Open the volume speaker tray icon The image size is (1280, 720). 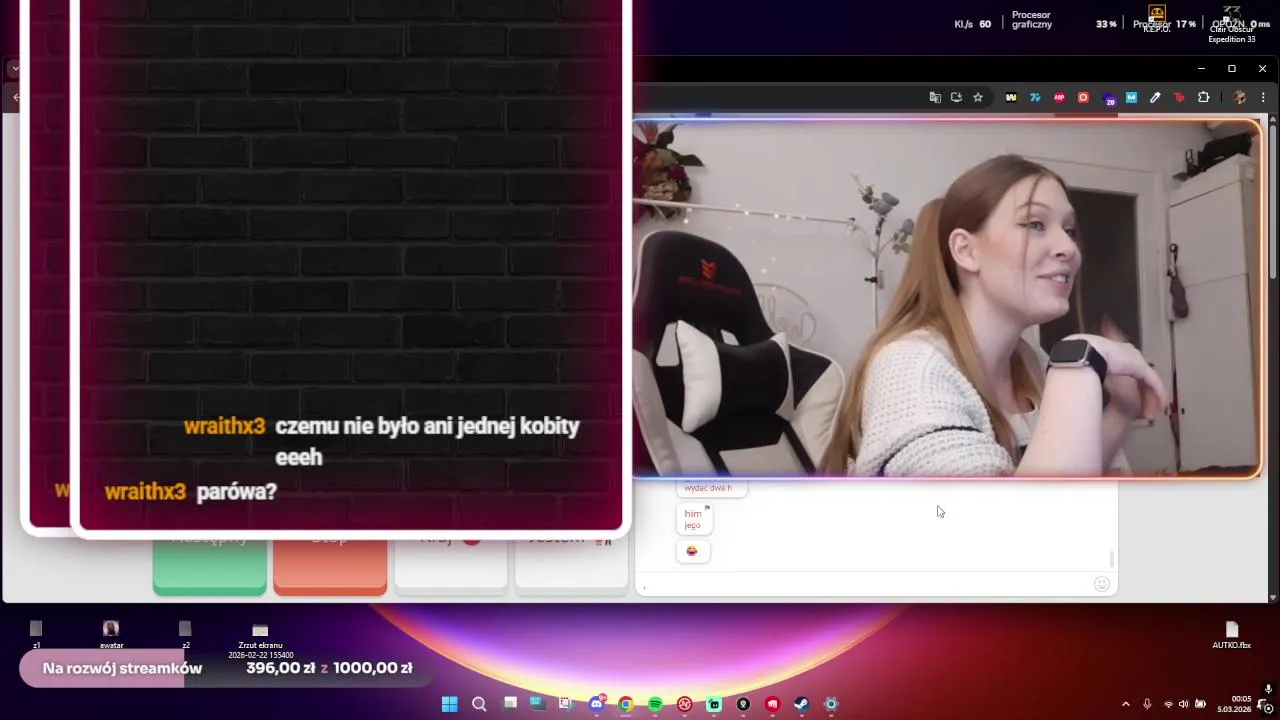[1184, 704]
